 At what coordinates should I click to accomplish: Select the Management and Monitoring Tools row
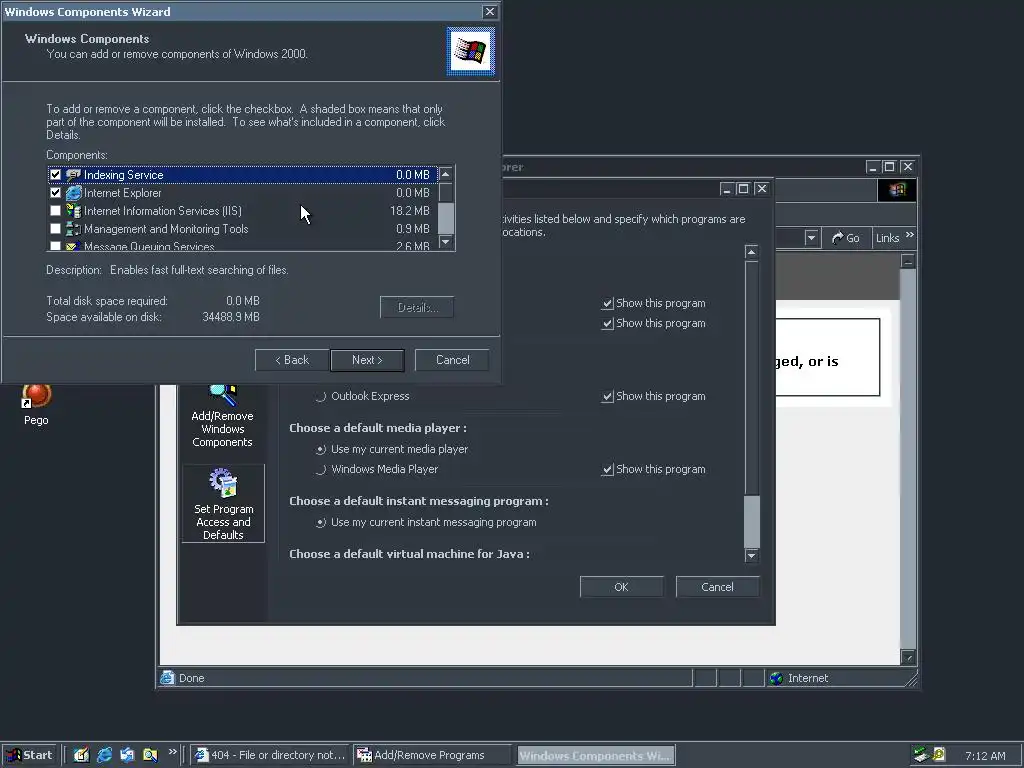243,229
